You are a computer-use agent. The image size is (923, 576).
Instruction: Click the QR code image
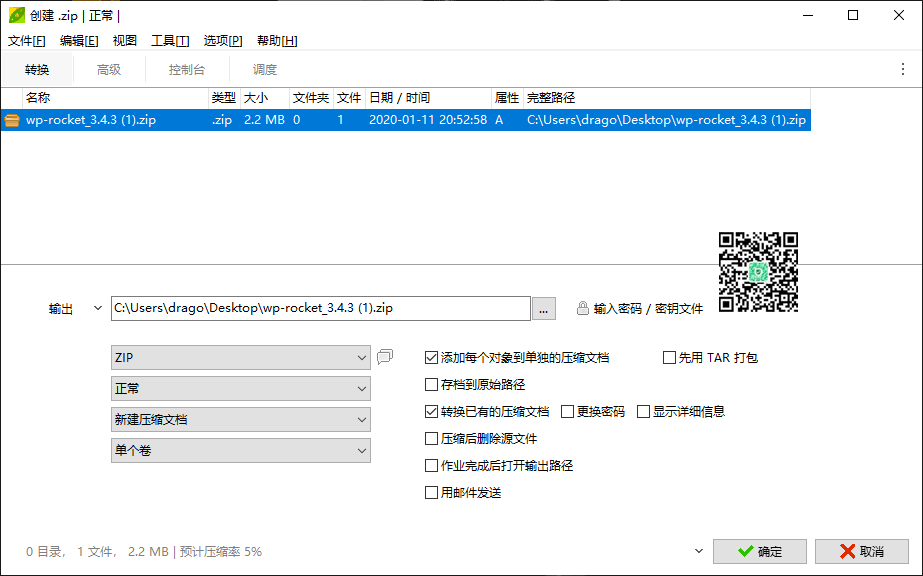758,271
